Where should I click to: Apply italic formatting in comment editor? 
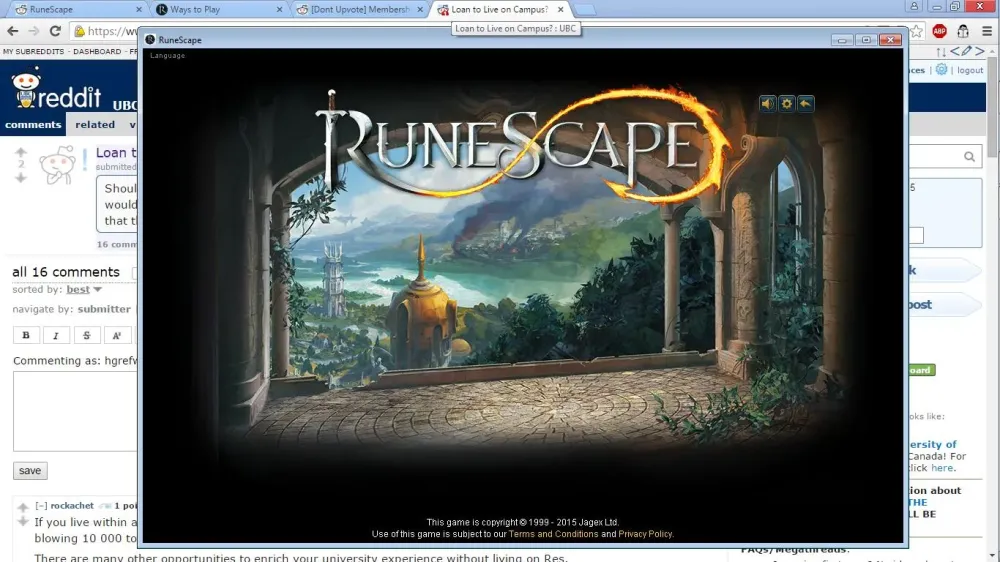(56, 335)
